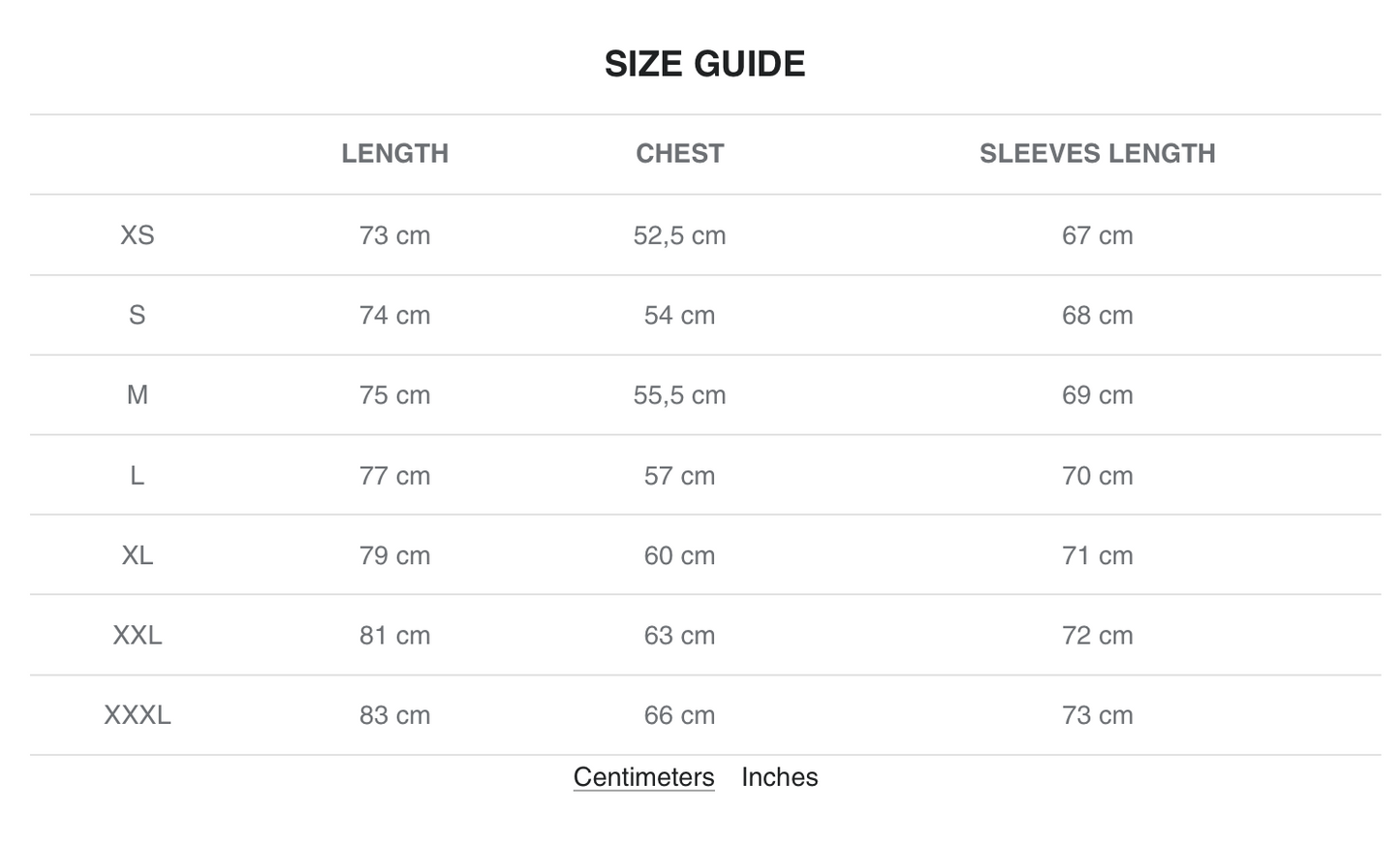Click the LENGTH column header

click(394, 153)
